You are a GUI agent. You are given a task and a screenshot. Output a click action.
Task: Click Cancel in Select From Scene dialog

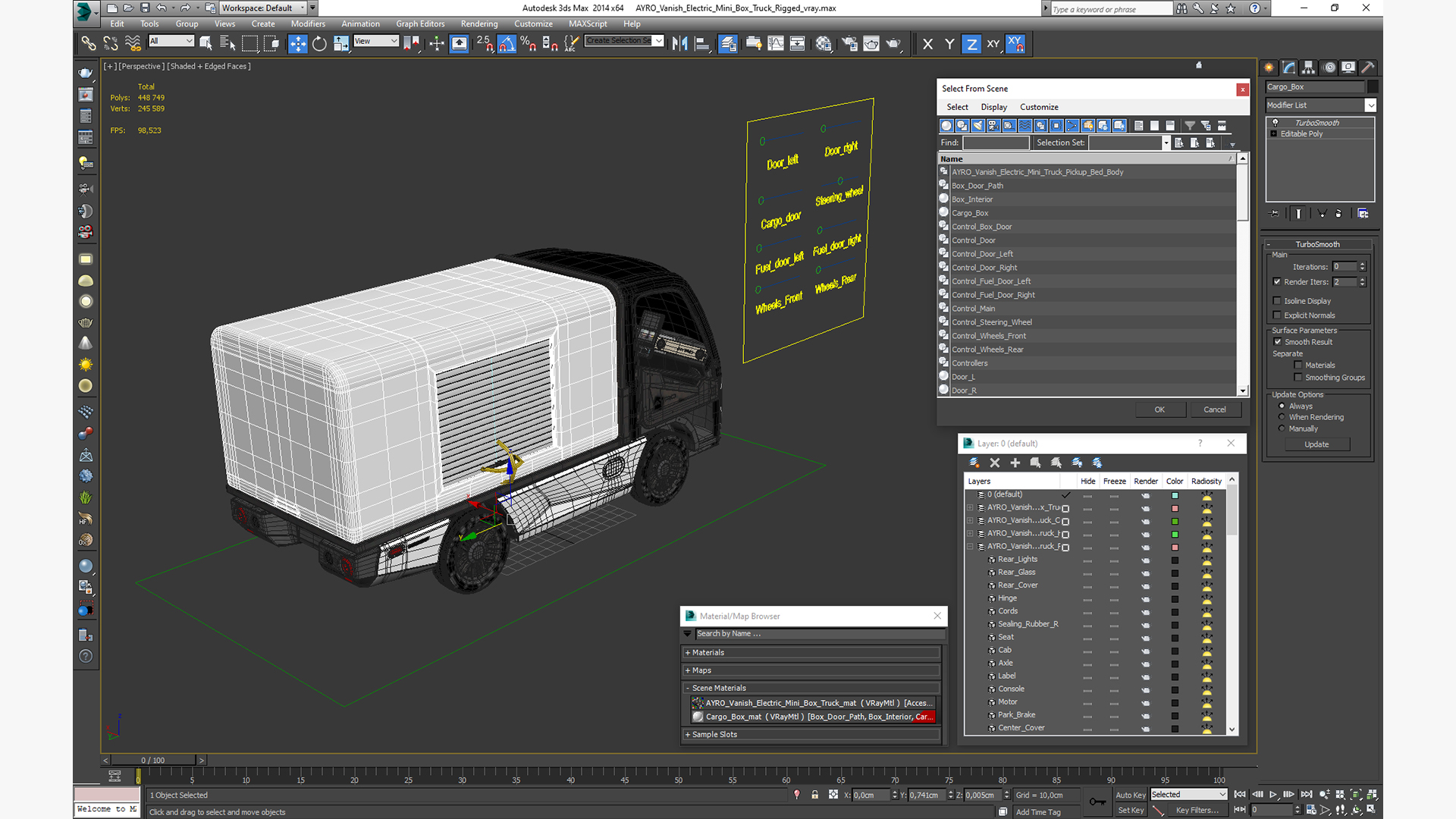click(1214, 409)
